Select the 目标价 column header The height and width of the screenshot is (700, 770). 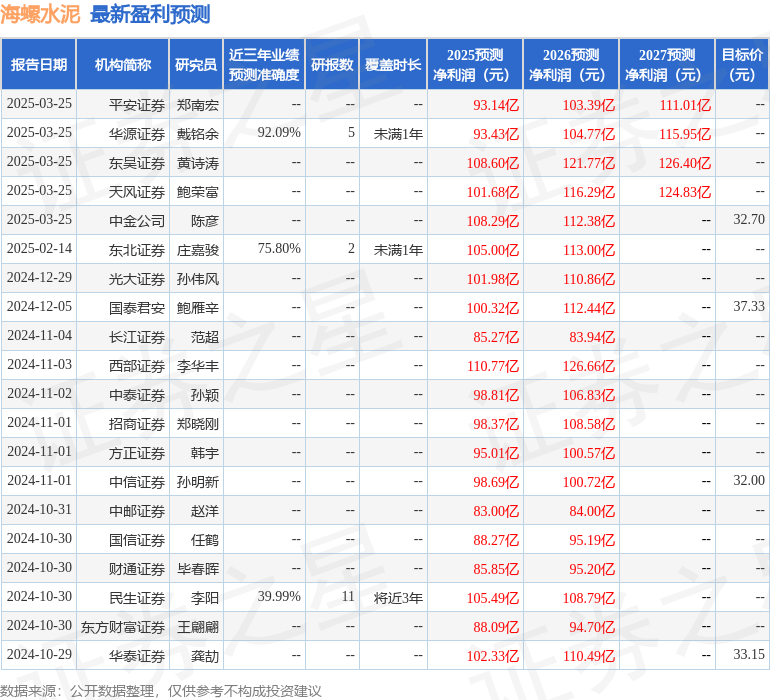pos(742,64)
